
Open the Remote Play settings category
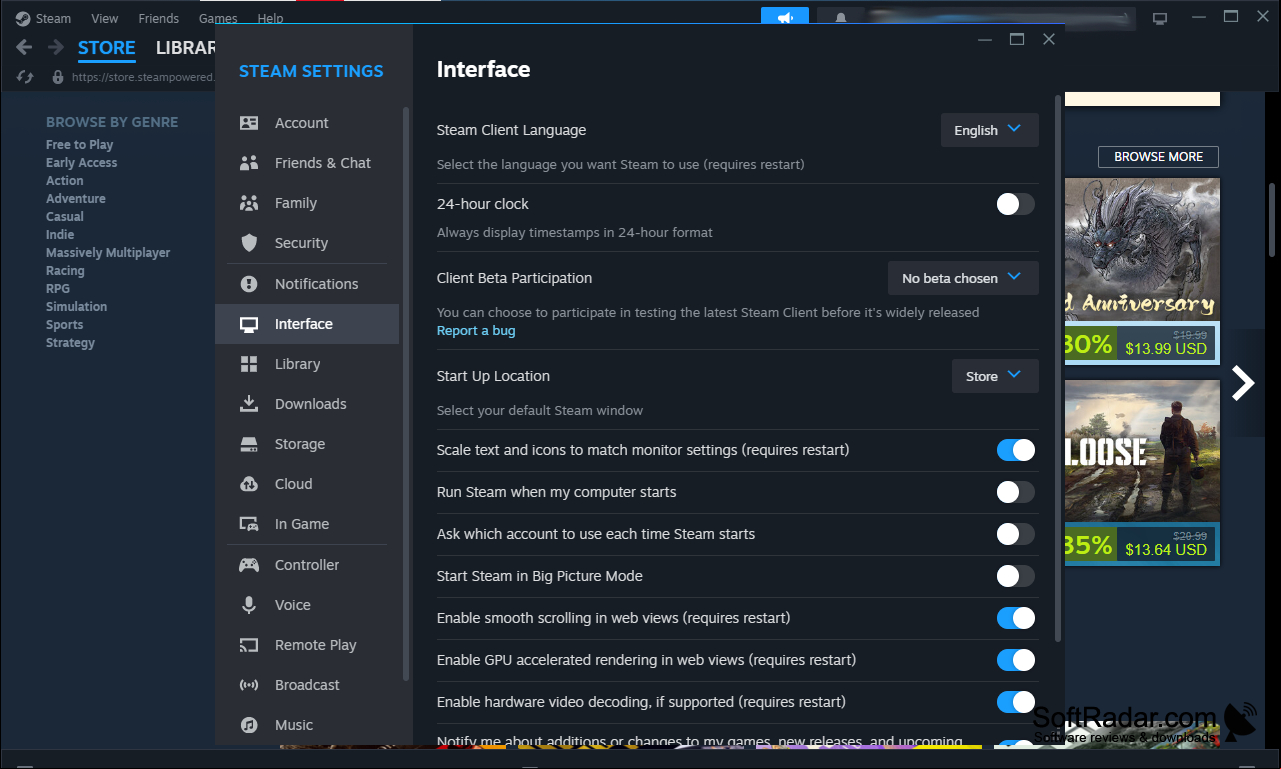coord(307,645)
